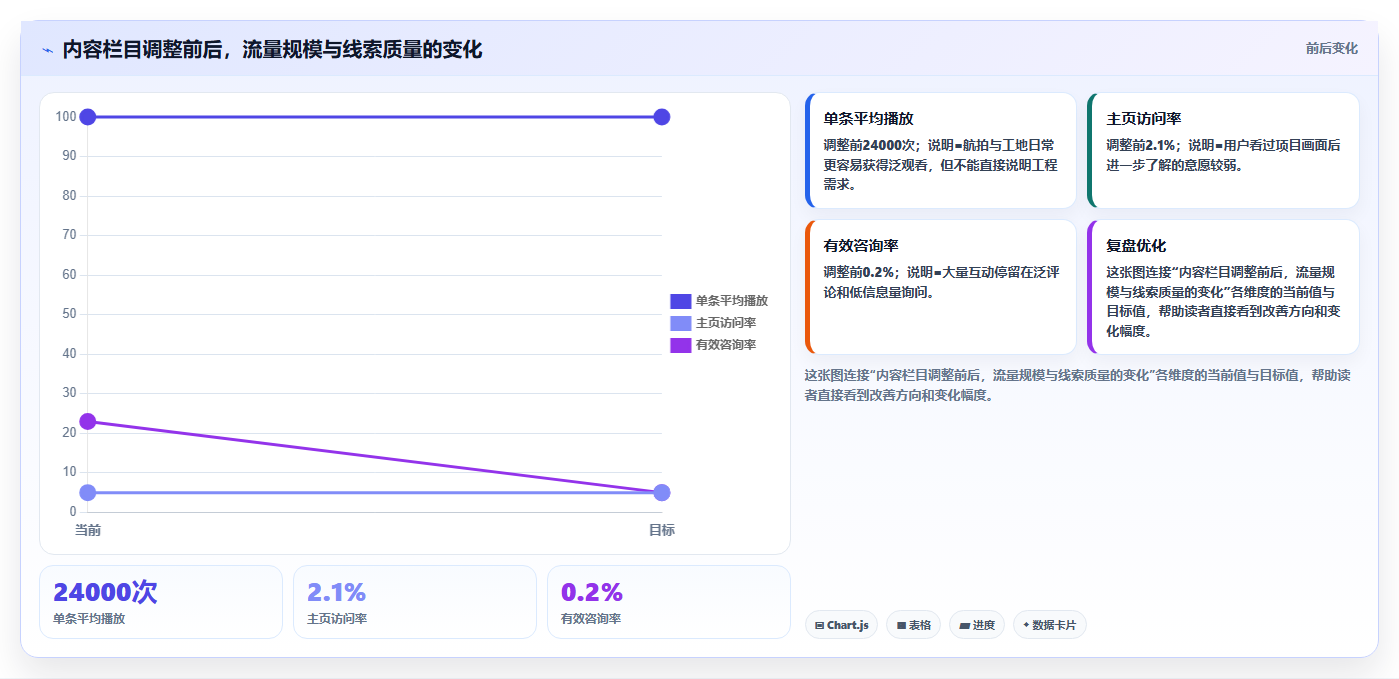Open the 有效咨询率 info card heading
1399x679 pixels.
click(x=861, y=245)
